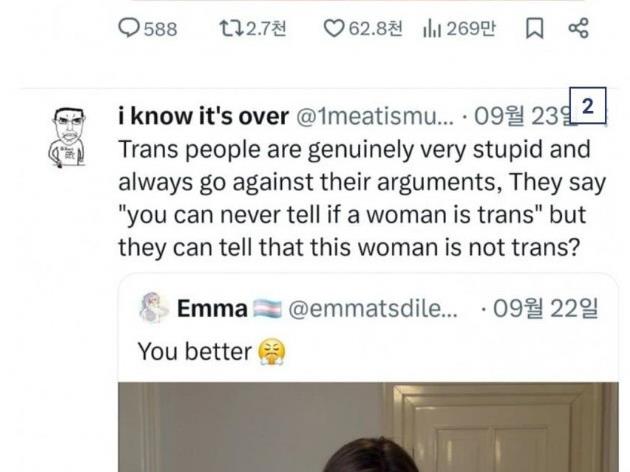Click the reply speech bubble icon
Screen dimensions: 630x472
tap(129, 29)
